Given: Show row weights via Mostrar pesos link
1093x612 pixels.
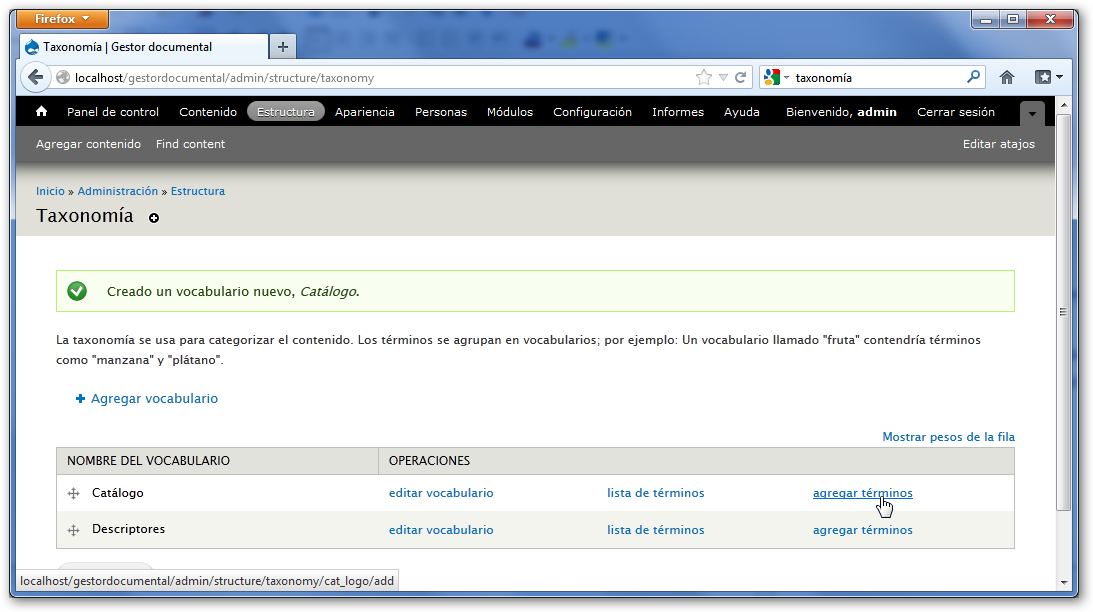Looking at the screenshot, I should (x=948, y=437).
